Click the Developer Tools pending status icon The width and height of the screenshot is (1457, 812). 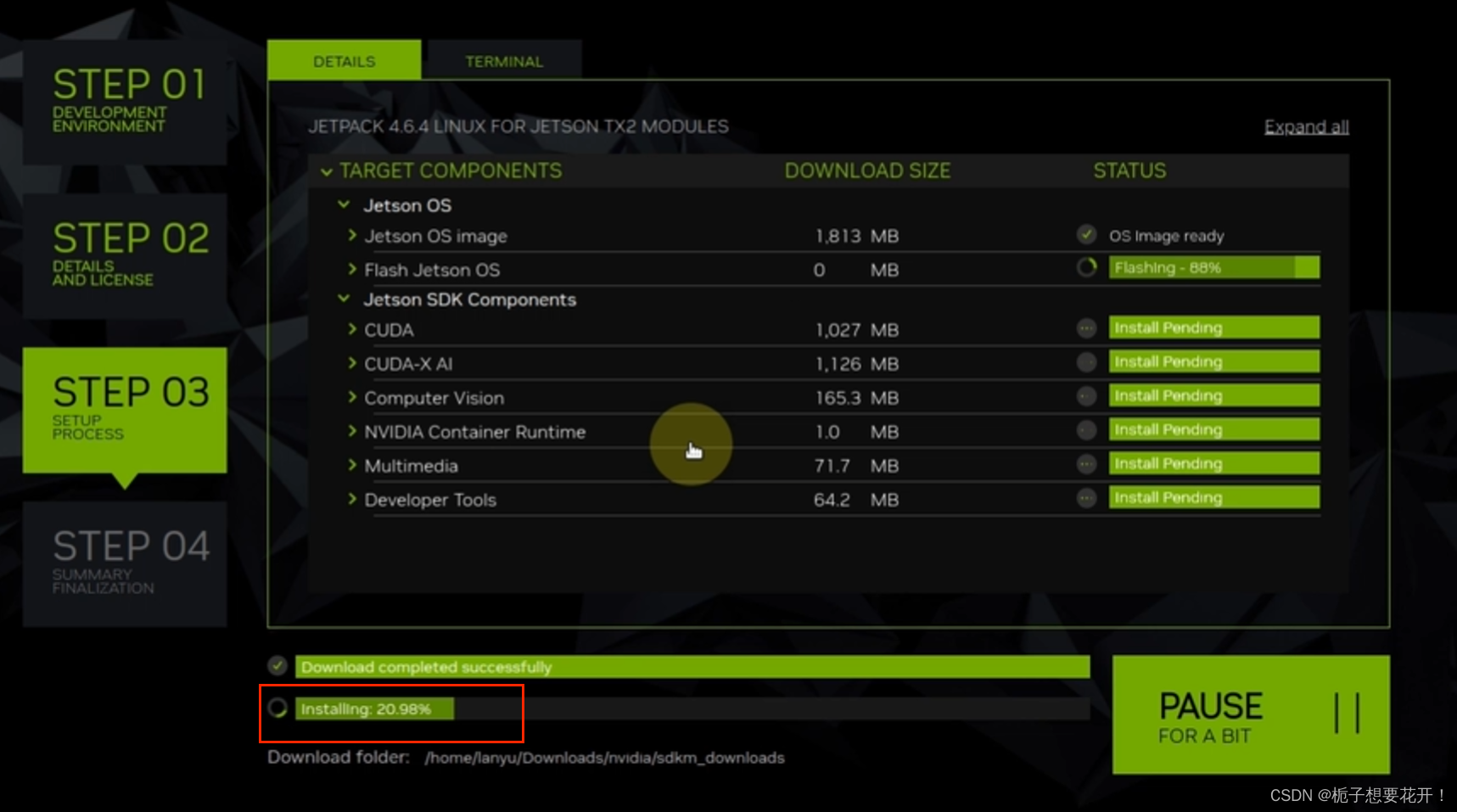1086,497
